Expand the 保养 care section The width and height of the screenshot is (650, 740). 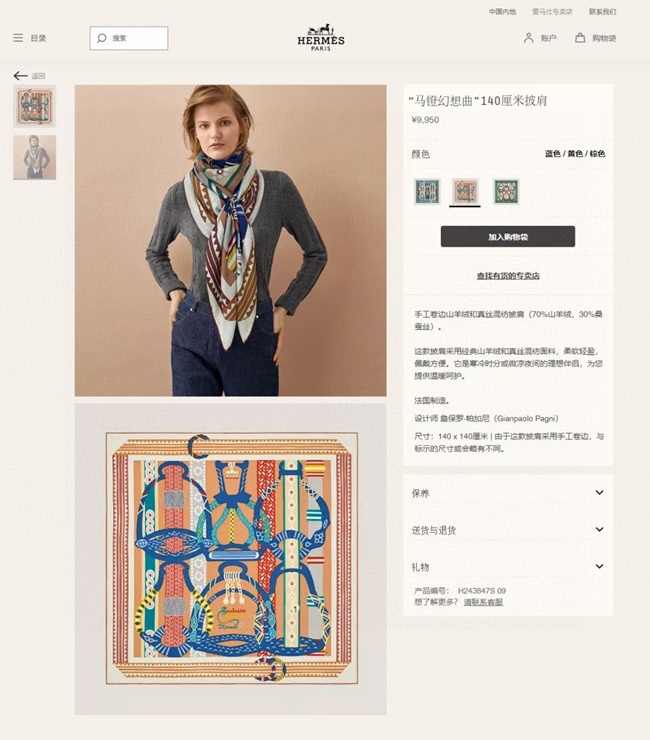click(x=508, y=493)
